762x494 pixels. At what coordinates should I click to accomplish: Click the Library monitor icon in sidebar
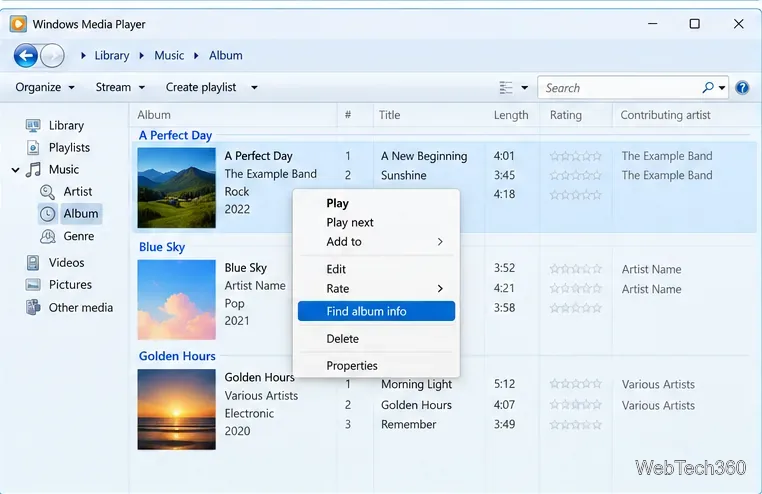click(x=33, y=126)
